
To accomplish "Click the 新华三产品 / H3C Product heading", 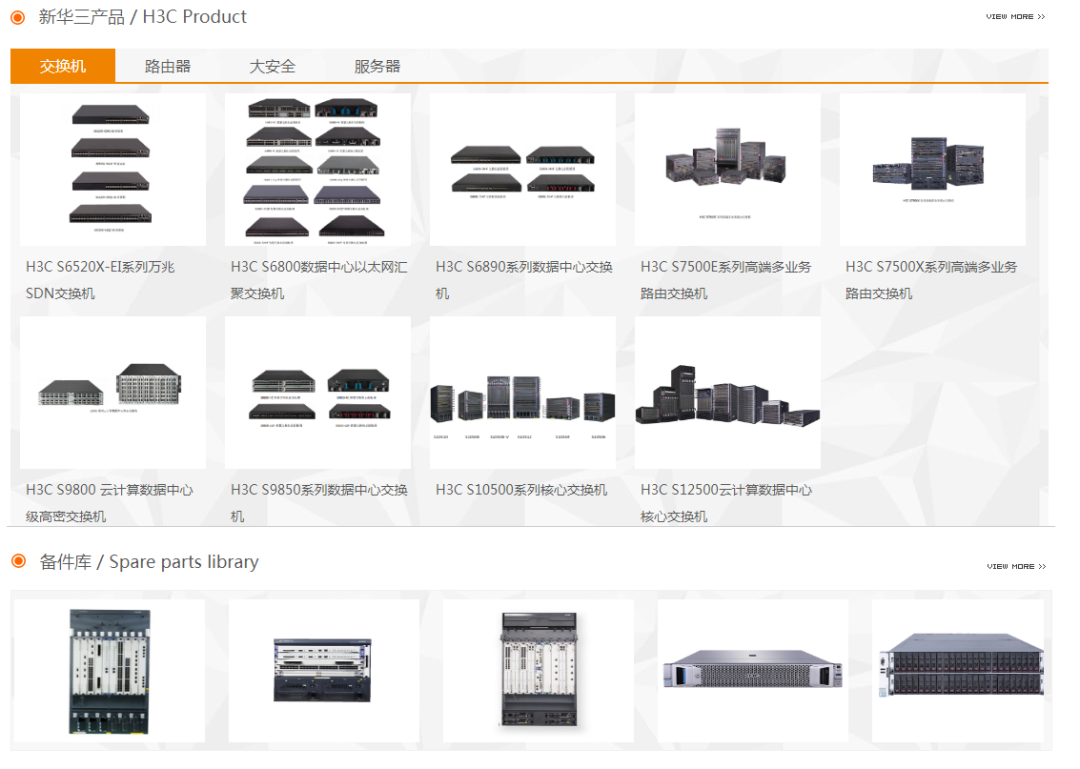I will click(x=143, y=17).
